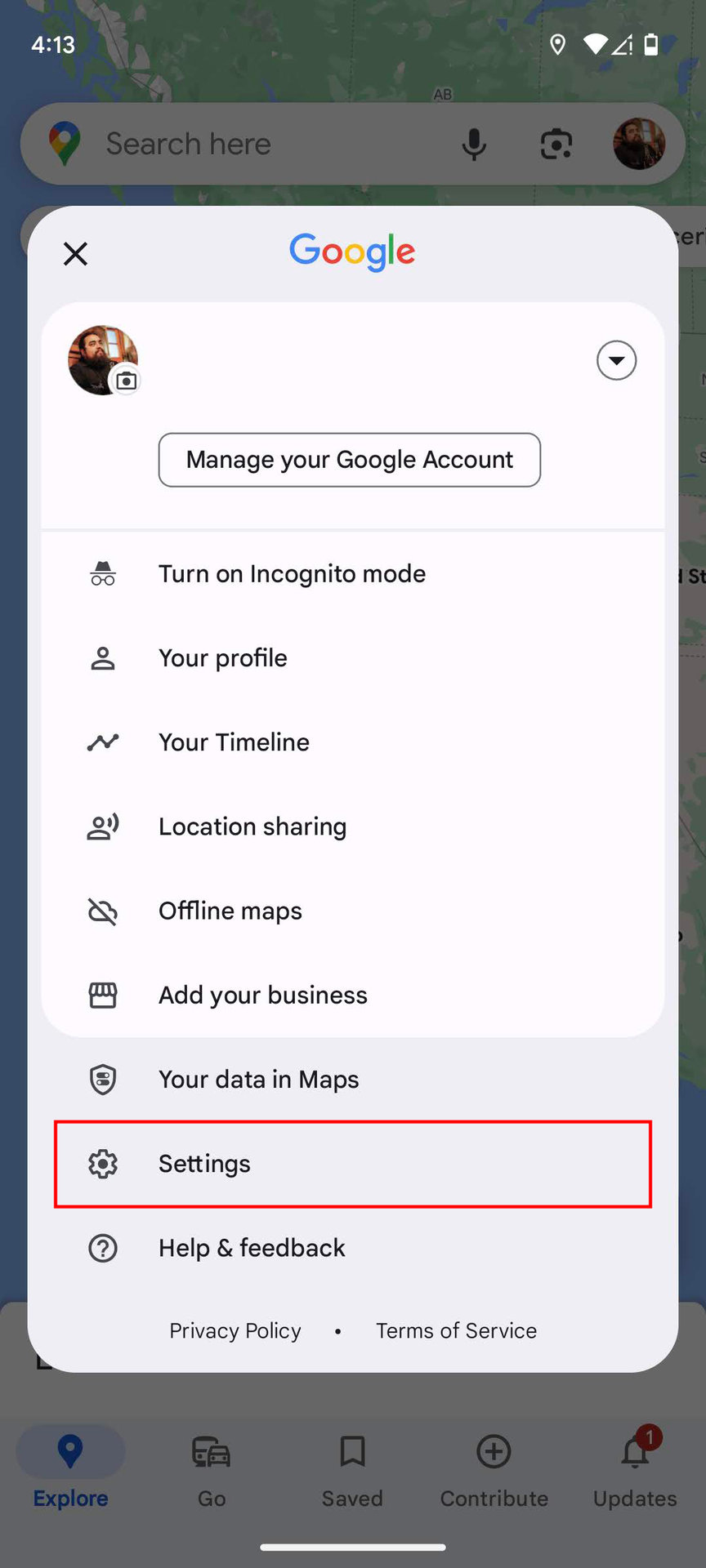This screenshot has height=1568, width=706.
Task: Tap the camera badge on profile photo
Action: pos(127,381)
